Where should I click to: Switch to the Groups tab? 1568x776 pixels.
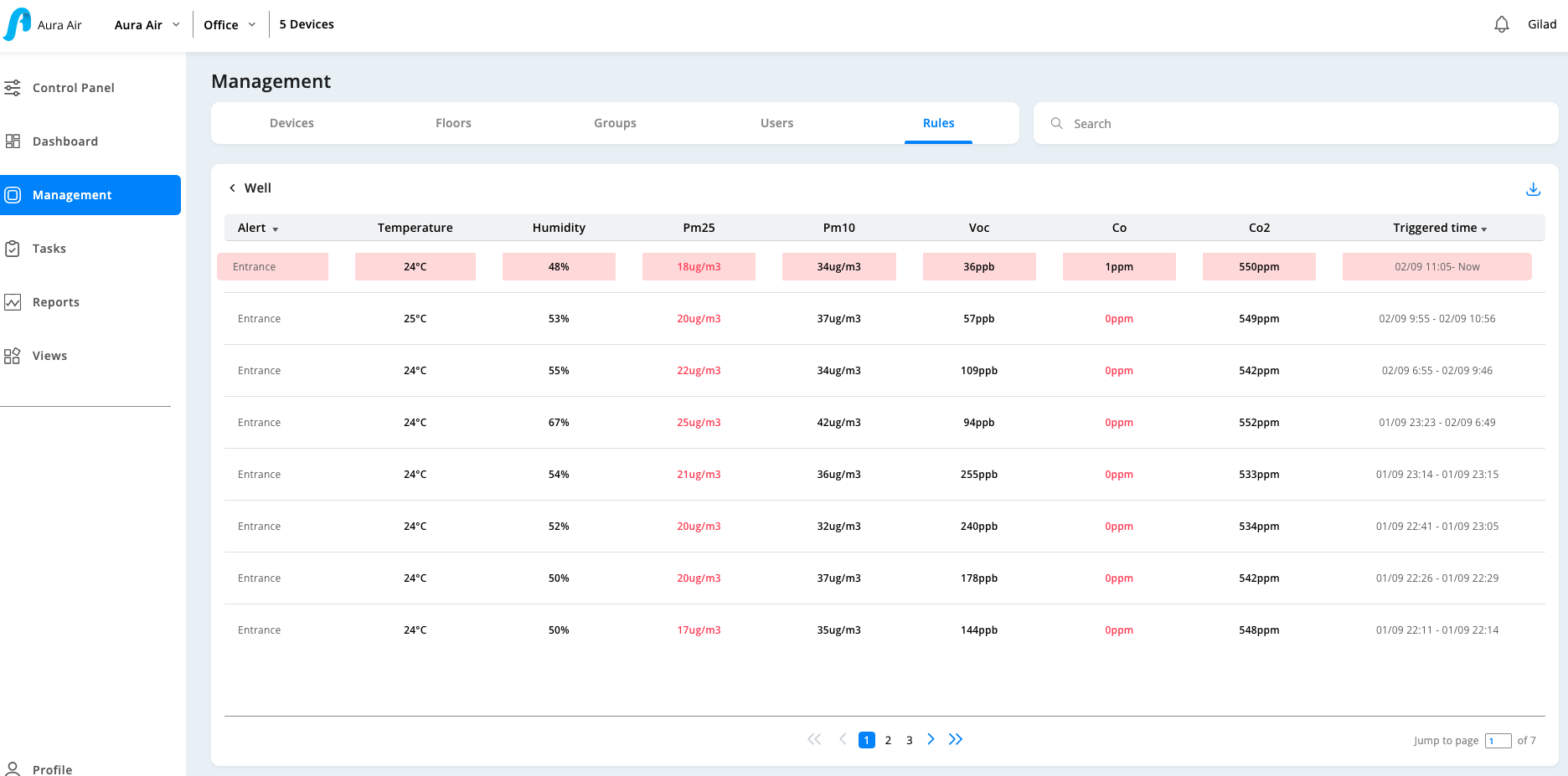[615, 123]
